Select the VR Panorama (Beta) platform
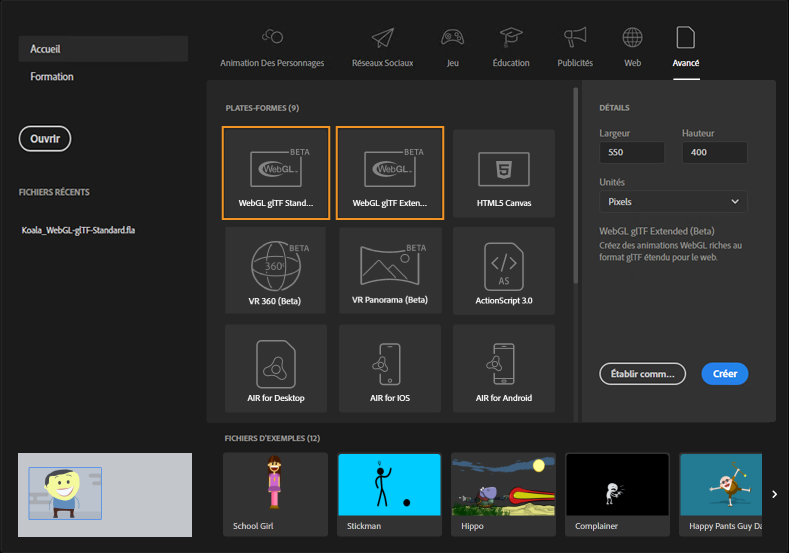This screenshot has height=553, width=789. pyautogui.click(x=390, y=271)
